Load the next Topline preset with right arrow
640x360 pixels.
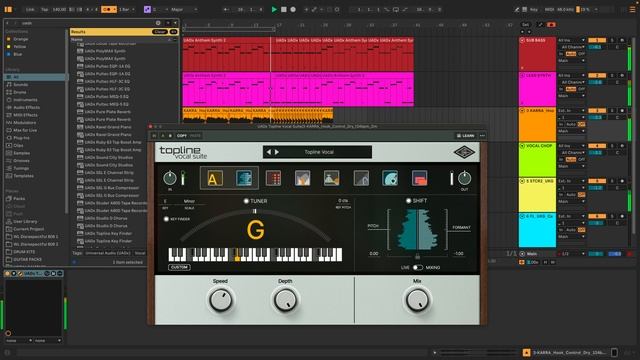click(277, 152)
